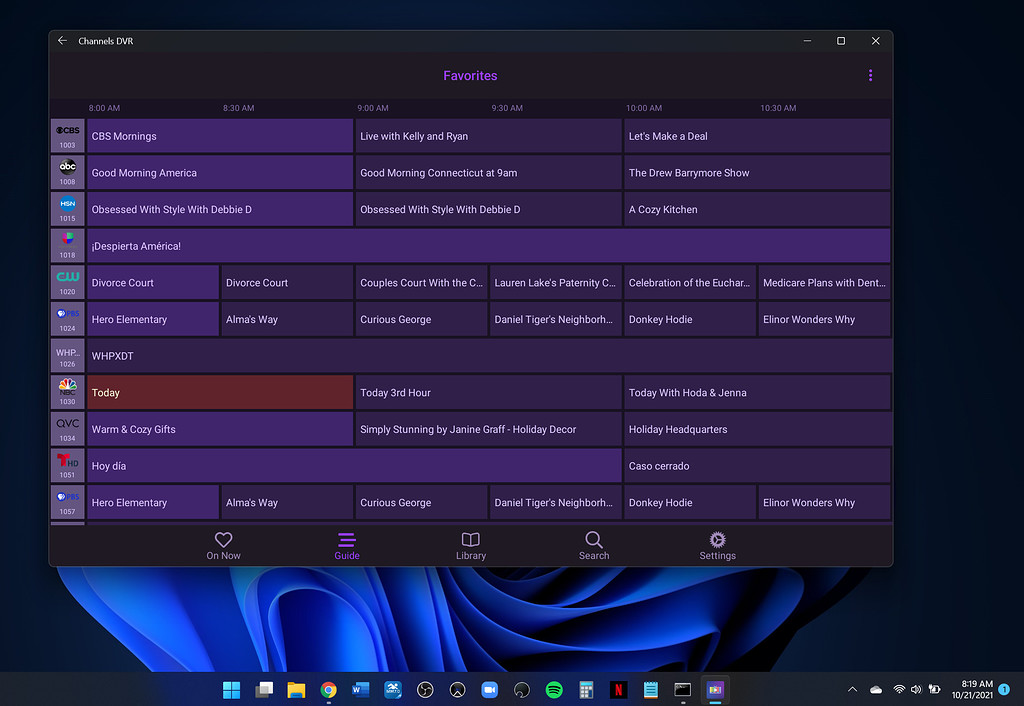Open Settings via the gear icon

point(717,539)
